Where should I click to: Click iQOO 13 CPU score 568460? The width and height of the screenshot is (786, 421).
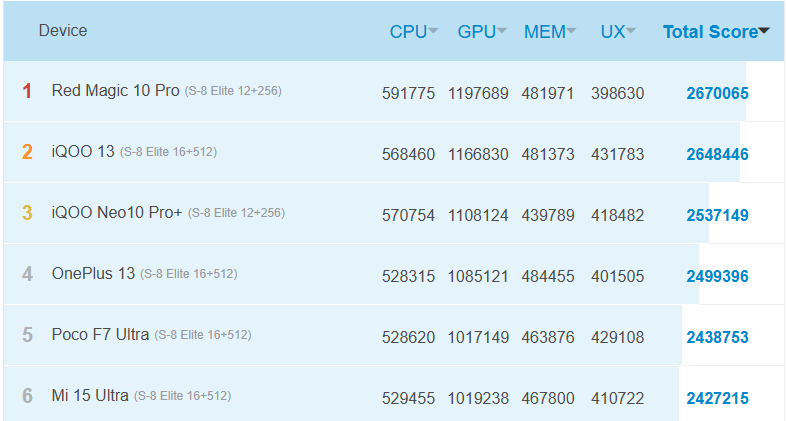click(x=409, y=154)
